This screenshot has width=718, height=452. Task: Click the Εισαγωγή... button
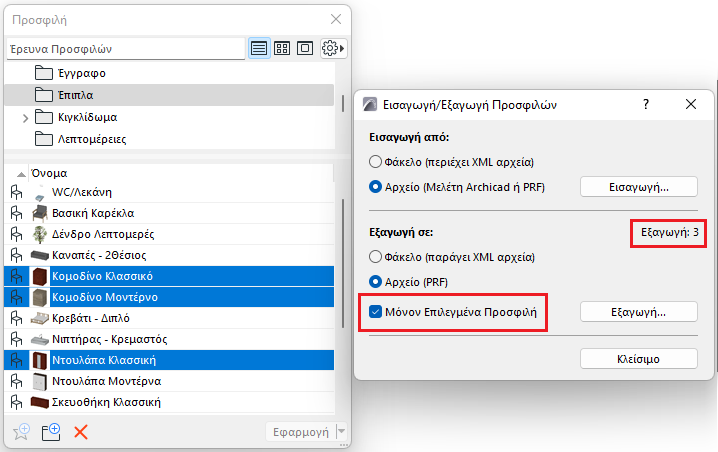click(x=639, y=186)
